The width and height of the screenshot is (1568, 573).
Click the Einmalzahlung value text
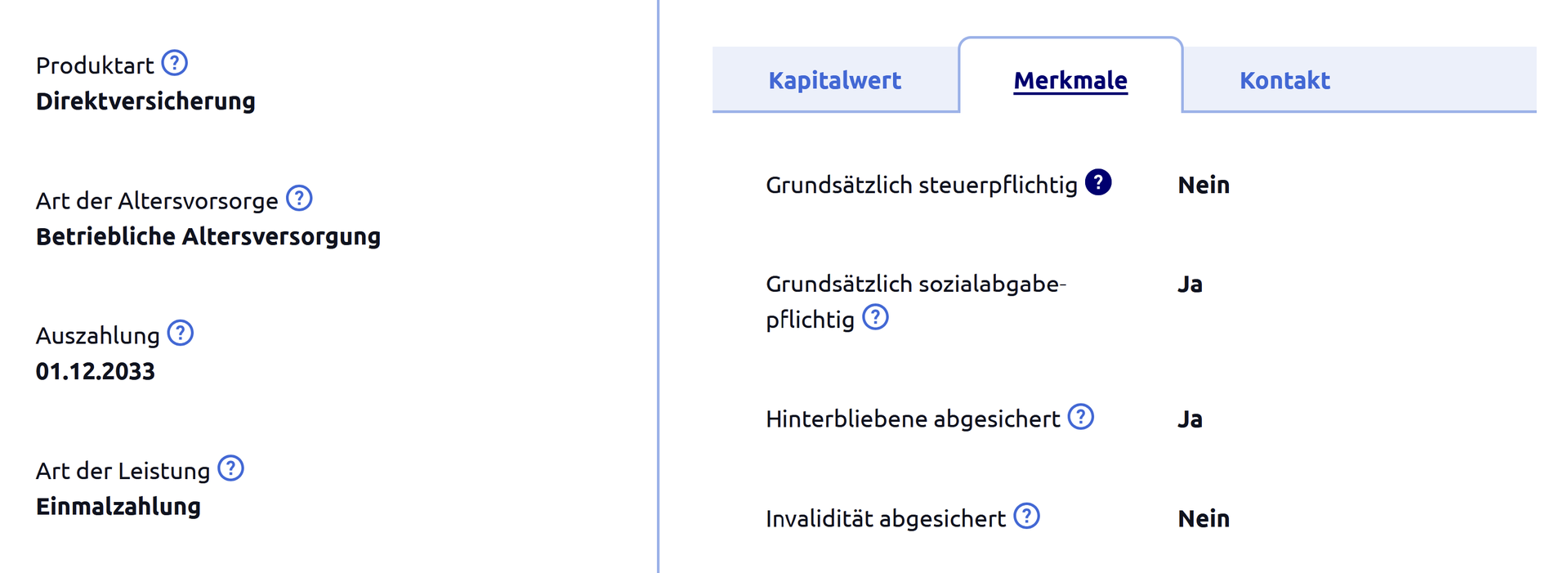(118, 507)
